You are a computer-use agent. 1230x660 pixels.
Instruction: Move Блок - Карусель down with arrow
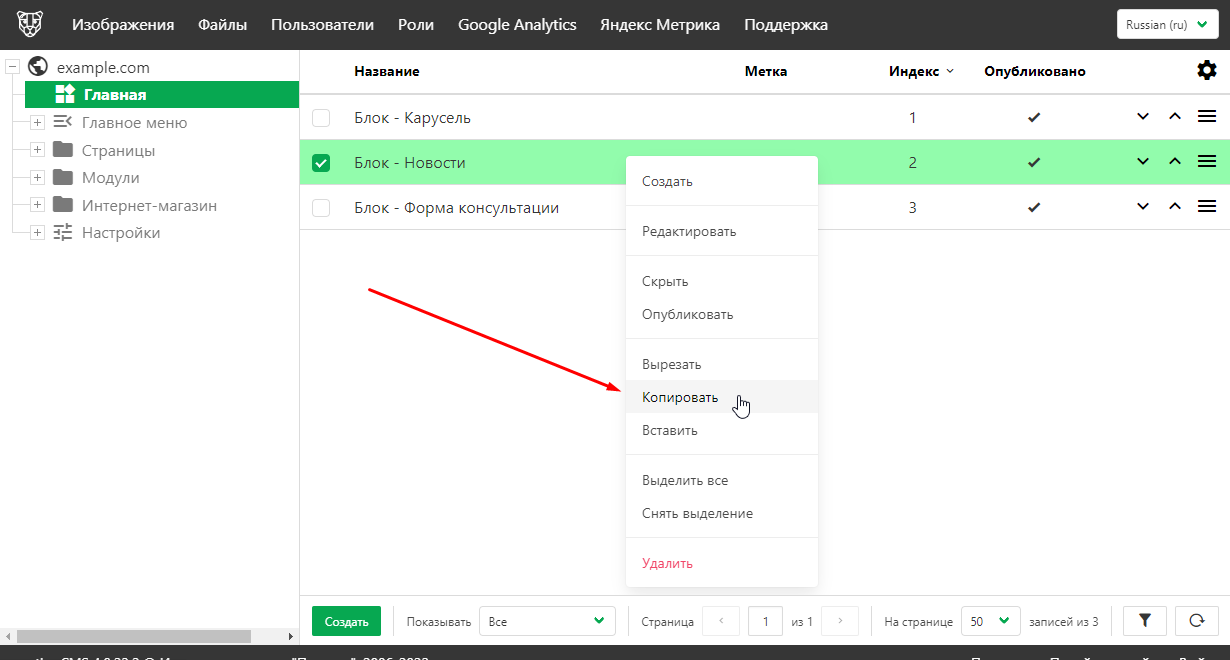pos(1143,117)
